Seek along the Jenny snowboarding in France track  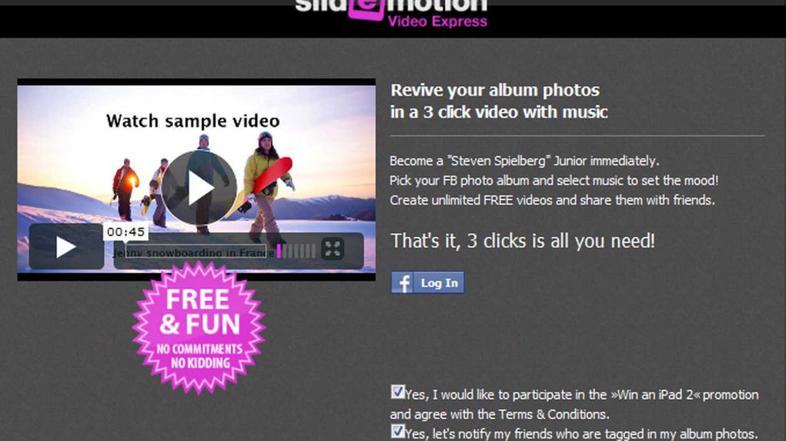193,252
